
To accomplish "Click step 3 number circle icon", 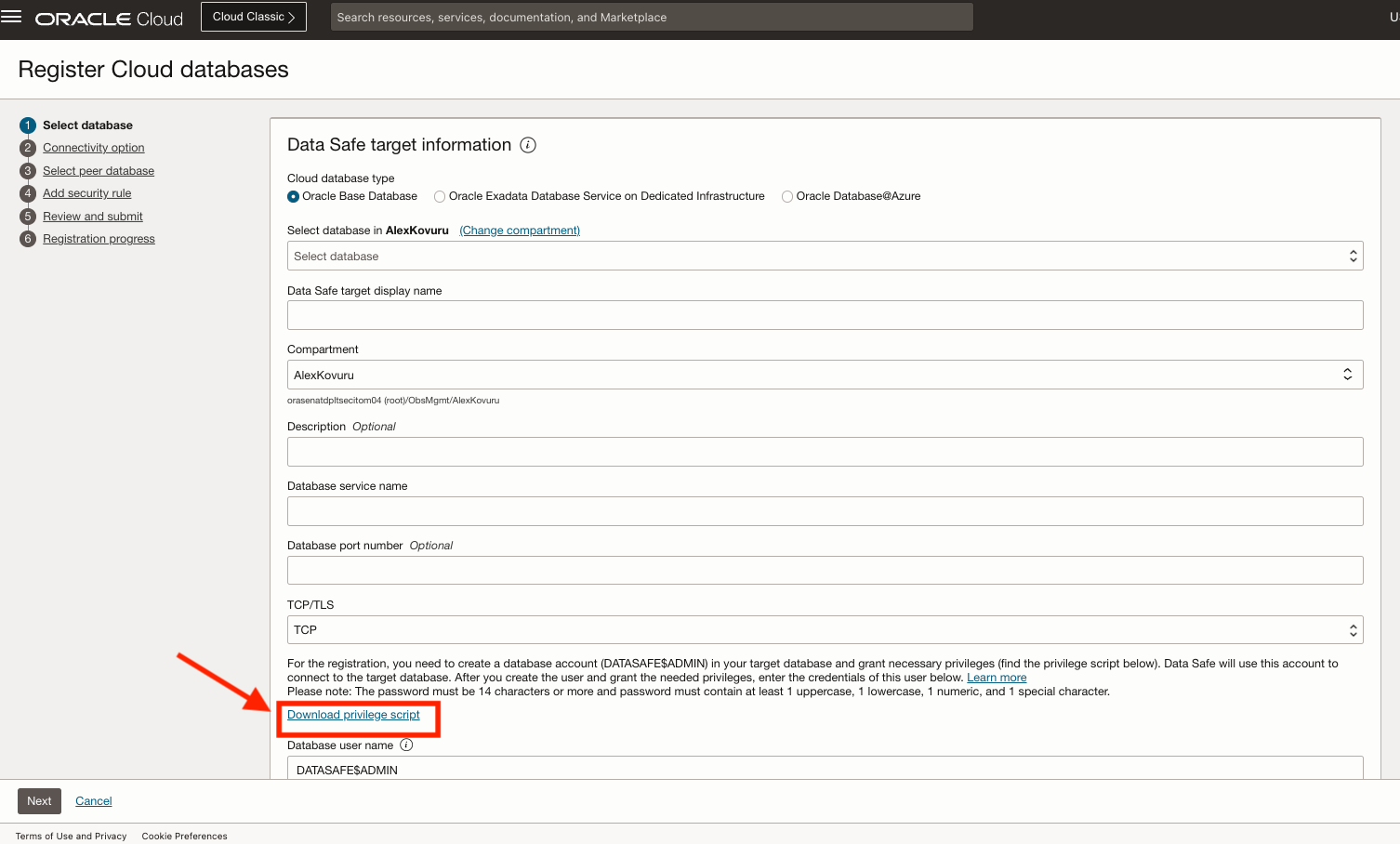I will point(28,171).
